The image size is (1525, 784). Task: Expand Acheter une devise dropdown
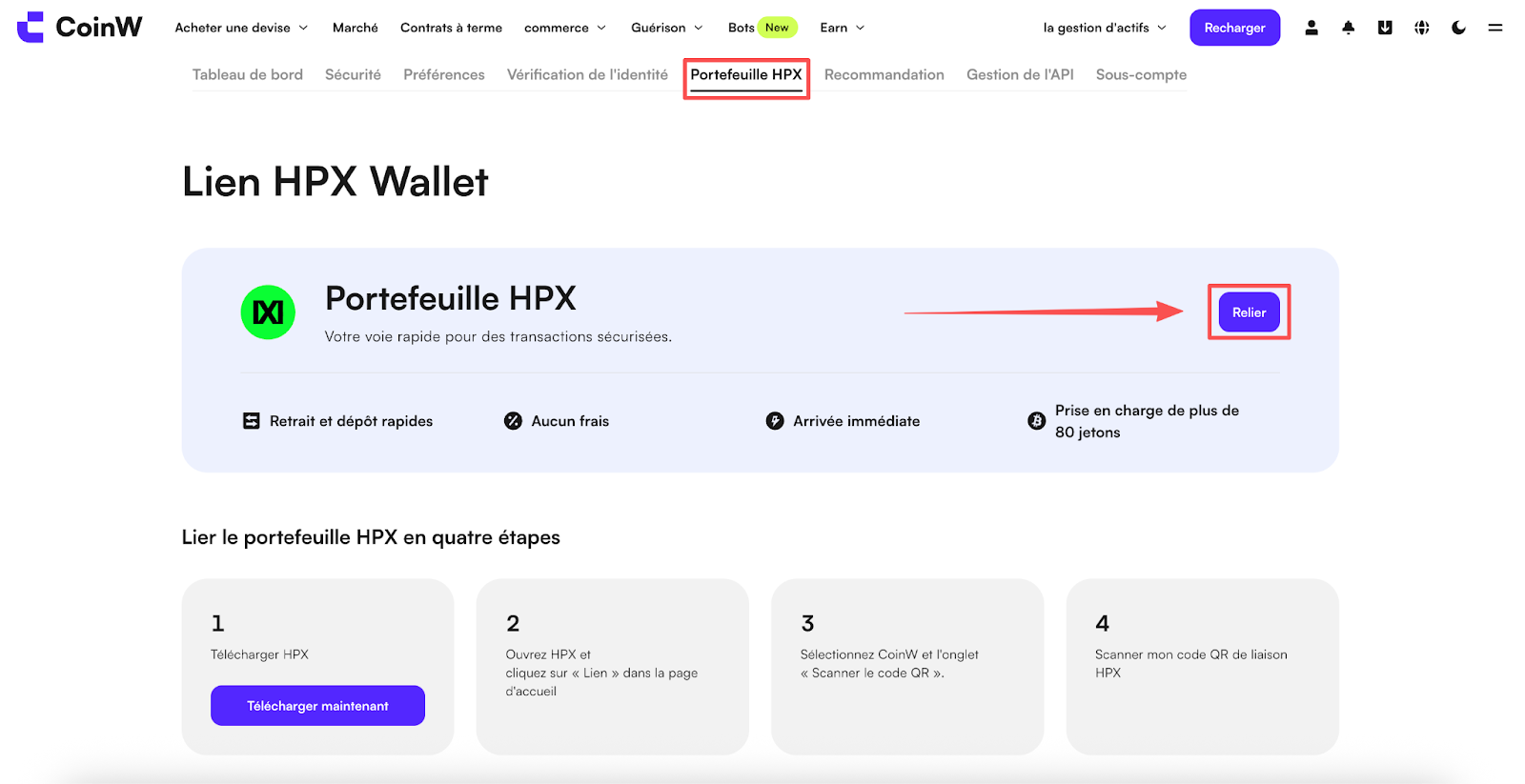click(x=241, y=28)
